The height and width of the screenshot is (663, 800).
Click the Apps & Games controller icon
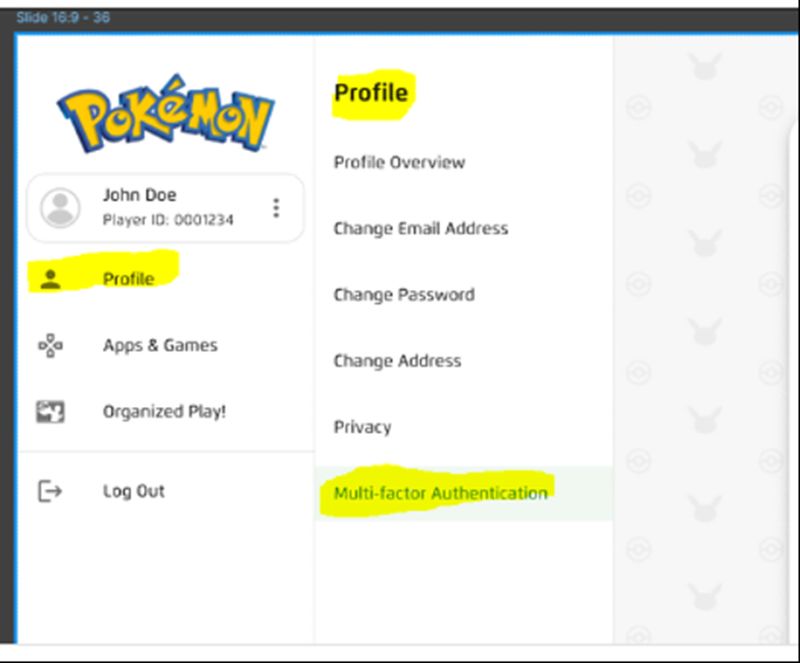[x=51, y=346]
